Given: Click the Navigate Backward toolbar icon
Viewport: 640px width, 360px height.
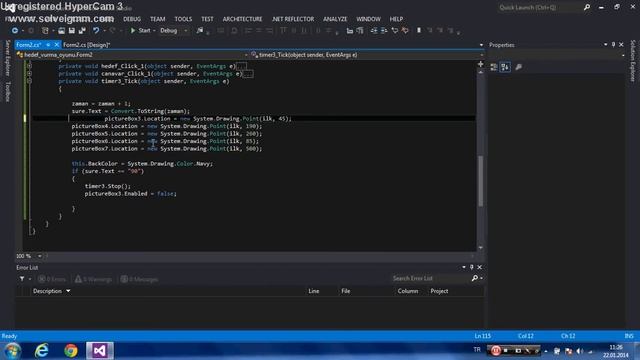Looking at the screenshot, I should click(x=15, y=31).
